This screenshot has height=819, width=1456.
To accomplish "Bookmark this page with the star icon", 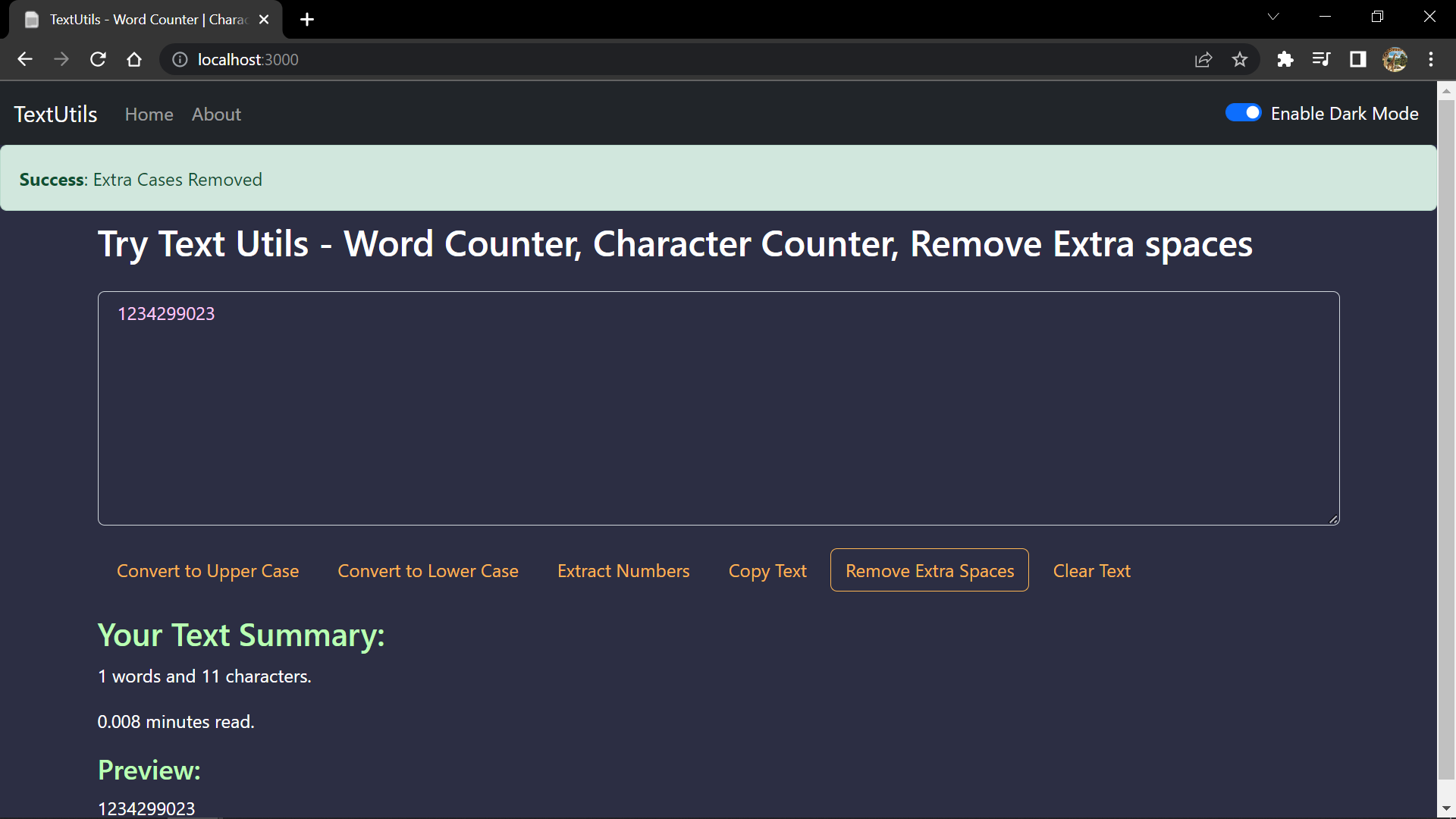I will [x=1240, y=59].
